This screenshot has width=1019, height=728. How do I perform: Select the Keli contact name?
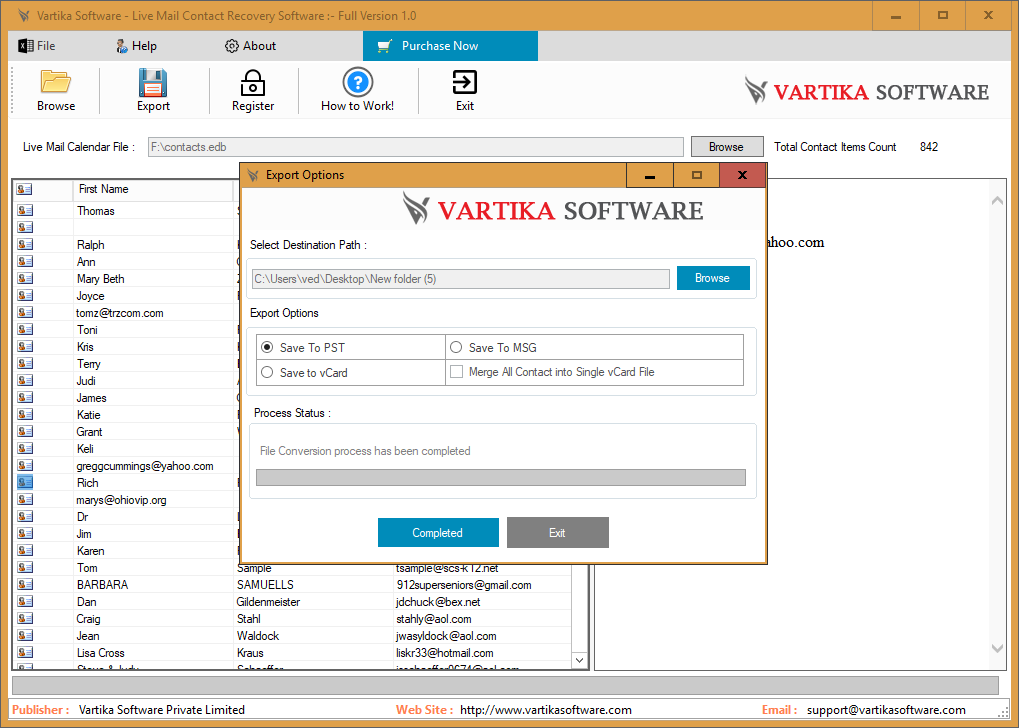pos(85,448)
